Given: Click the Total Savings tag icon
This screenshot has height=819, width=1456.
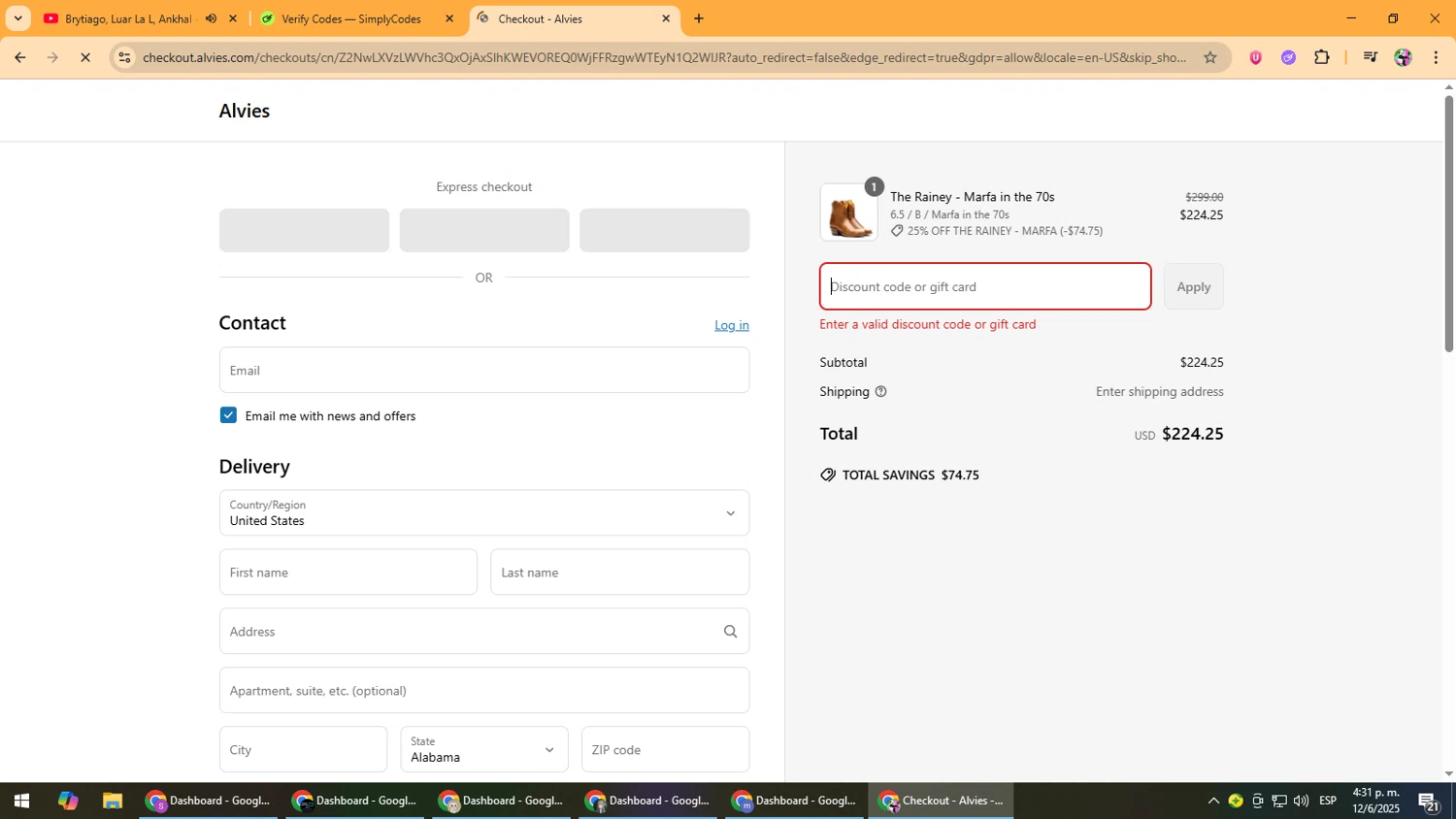Looking at the screenshot, I should [828, 475].
